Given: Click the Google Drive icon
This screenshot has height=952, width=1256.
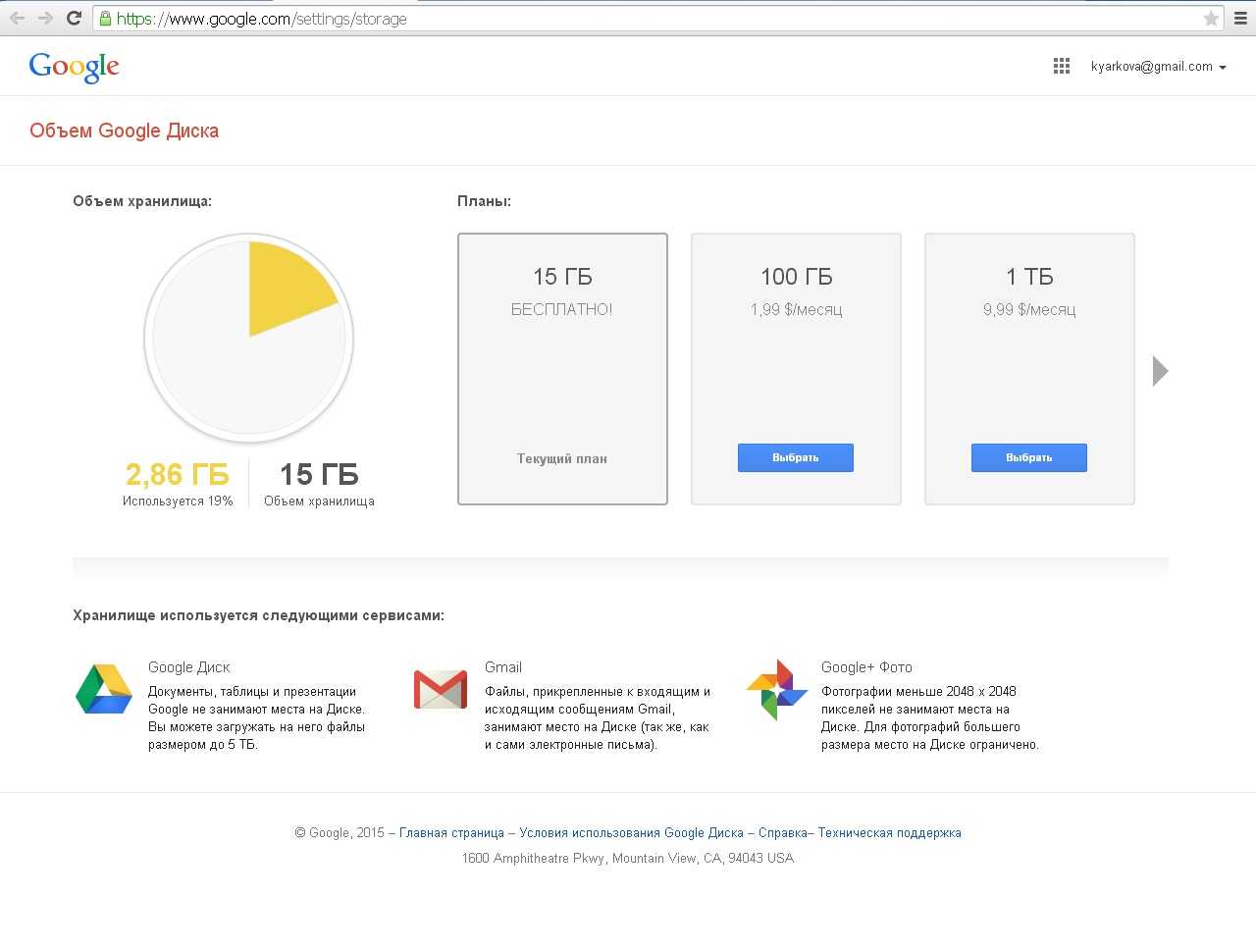Looking at the screenshot, I should point(104,689).
